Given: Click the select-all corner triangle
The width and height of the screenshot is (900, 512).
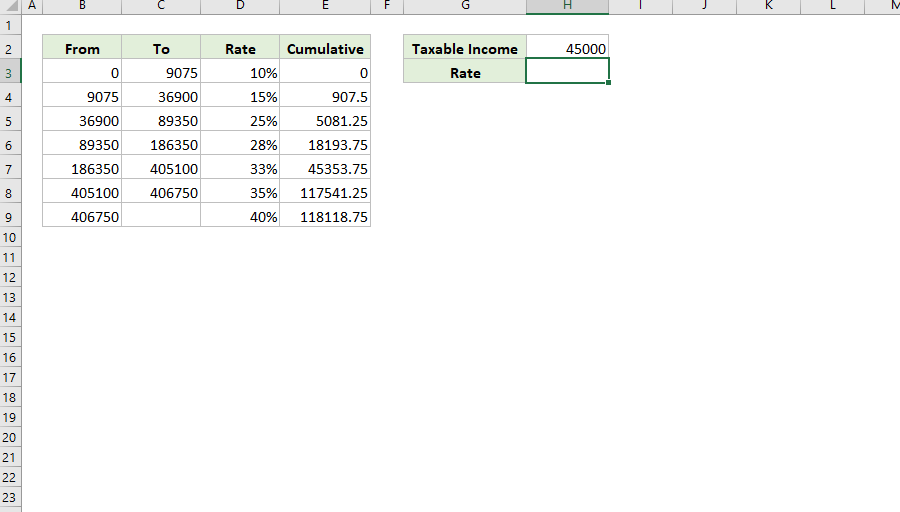Looking at the screenshot, I should (x=10, y=6).
